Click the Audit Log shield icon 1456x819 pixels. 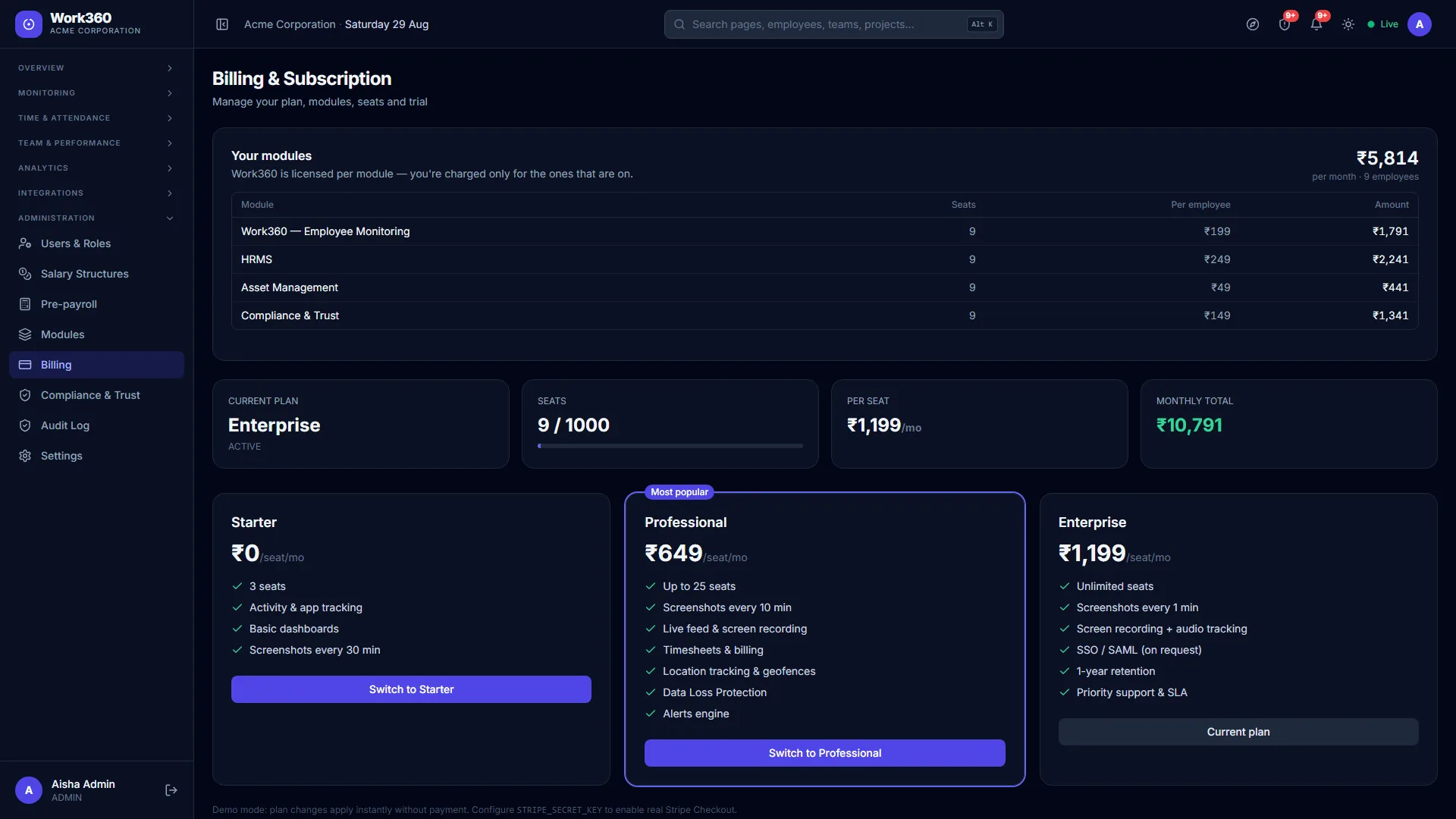[x=25, y=425]
